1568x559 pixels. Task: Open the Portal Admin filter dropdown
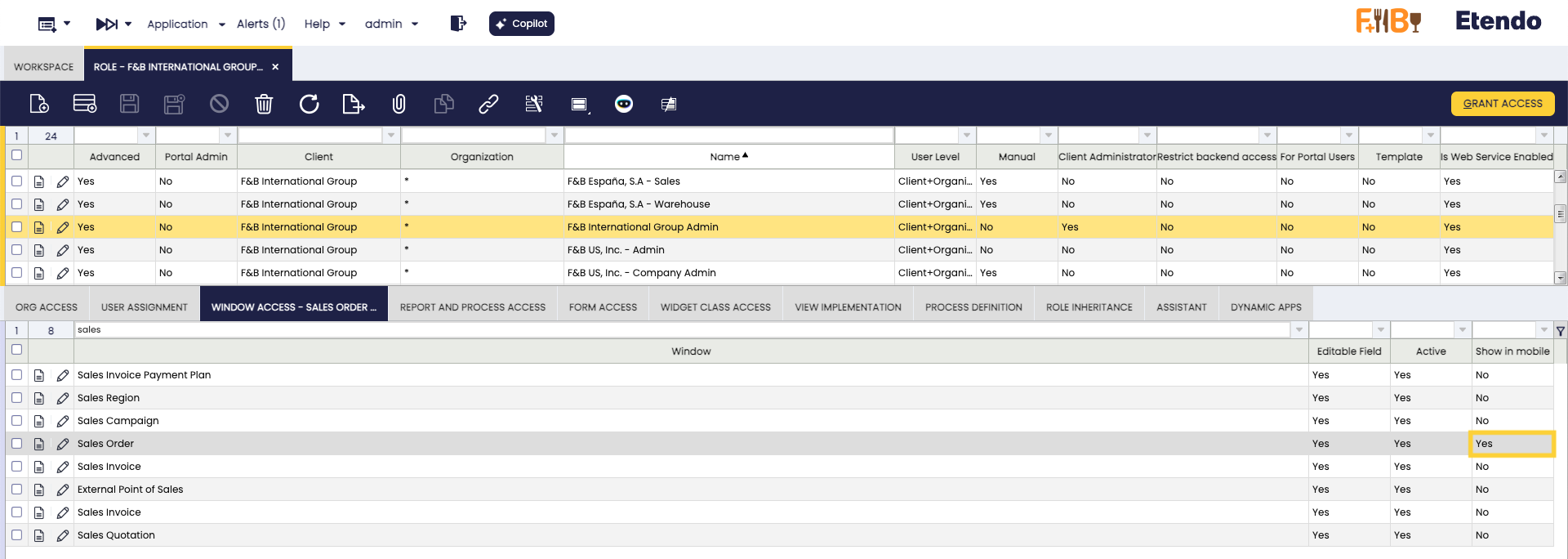[x=228, y=135]
